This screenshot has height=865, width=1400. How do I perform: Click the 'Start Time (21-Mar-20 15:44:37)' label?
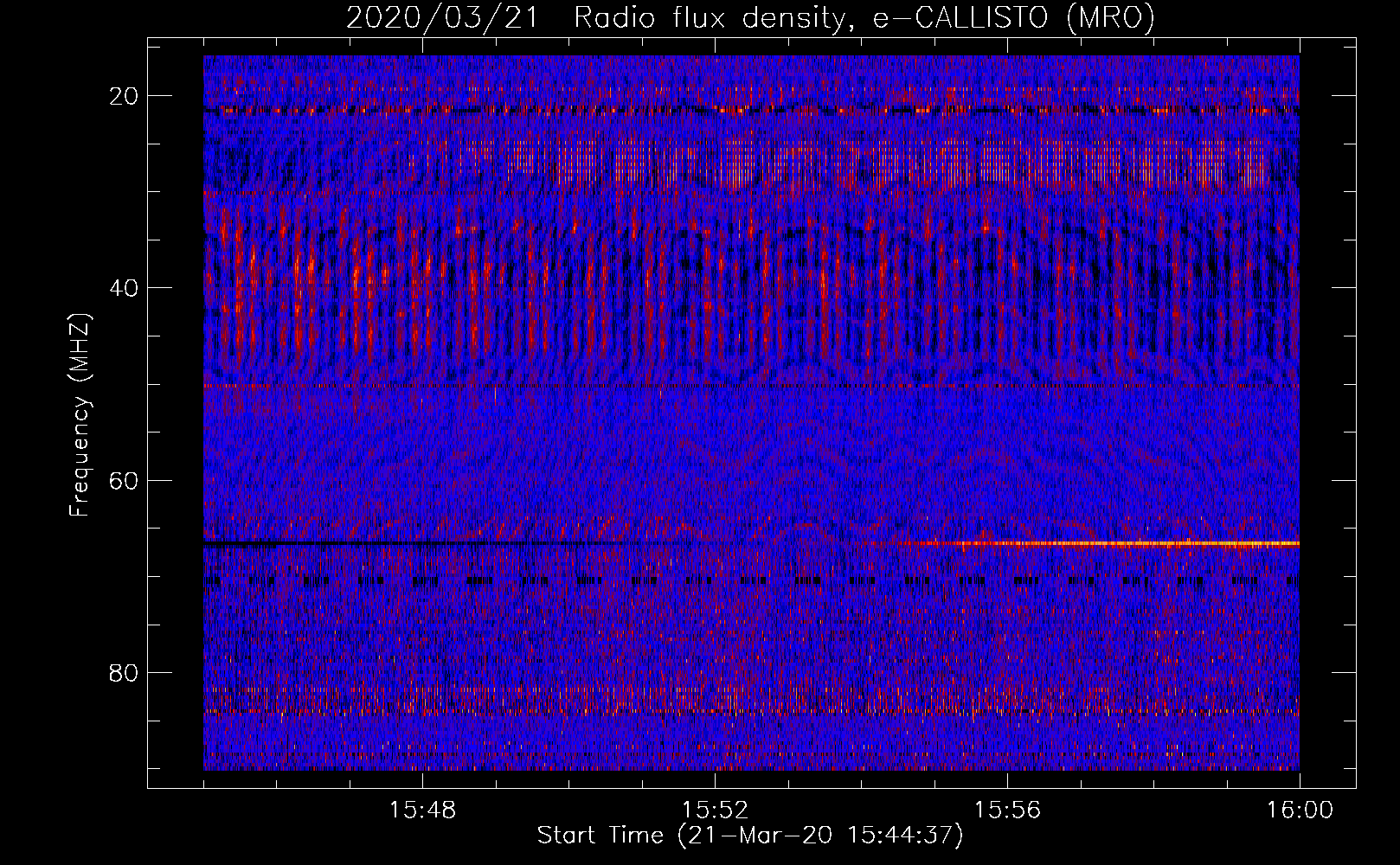pyautogui.click(x=750, y=836)
